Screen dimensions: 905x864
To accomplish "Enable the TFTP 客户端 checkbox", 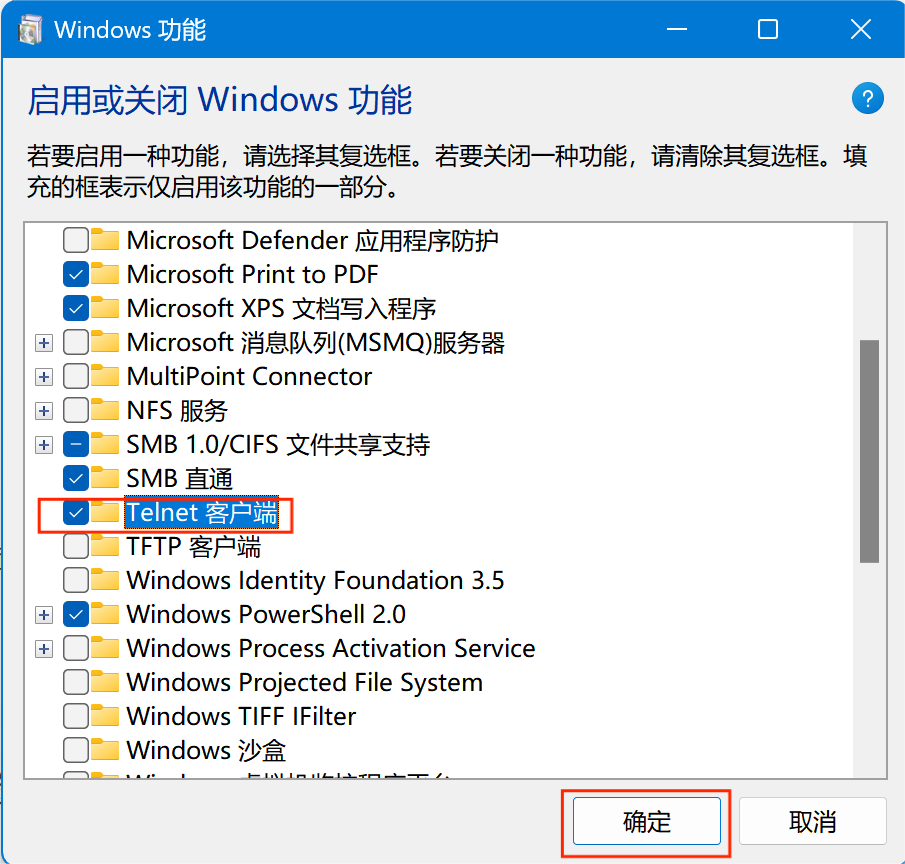I will click(x=76, y=547).
